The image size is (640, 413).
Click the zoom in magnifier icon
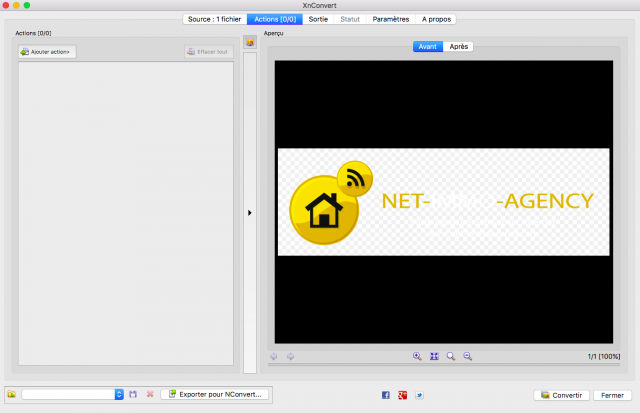417,356
